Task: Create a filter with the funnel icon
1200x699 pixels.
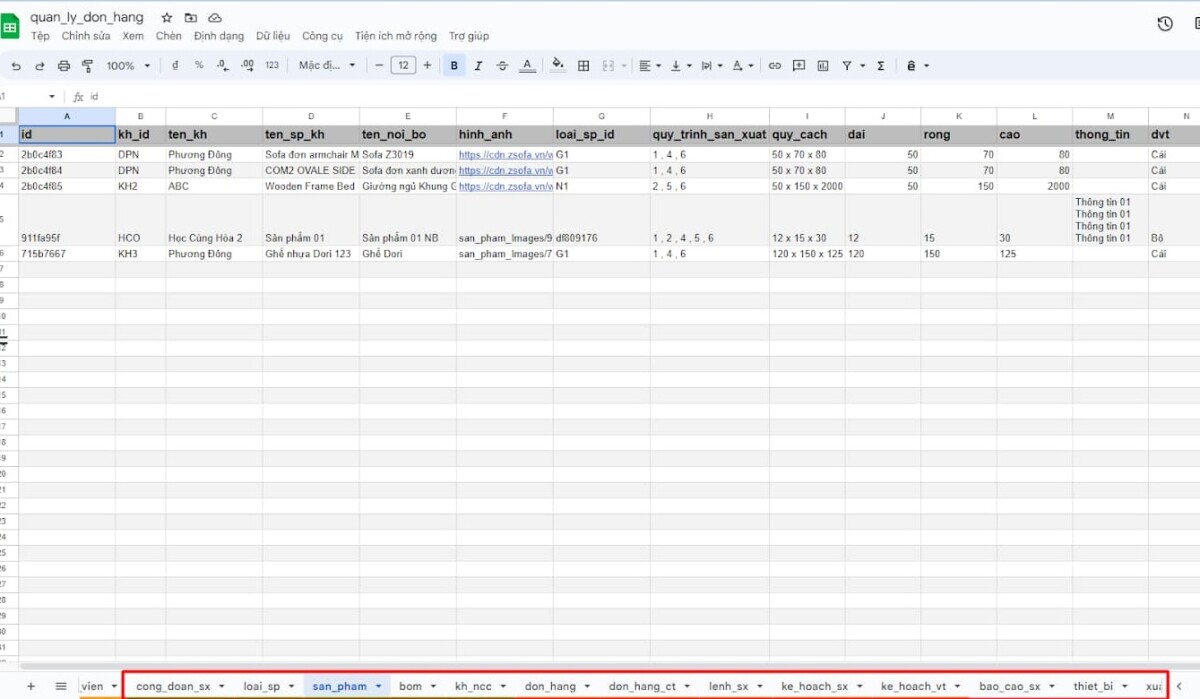Action: pyautogui.click(x=849, y=65)
